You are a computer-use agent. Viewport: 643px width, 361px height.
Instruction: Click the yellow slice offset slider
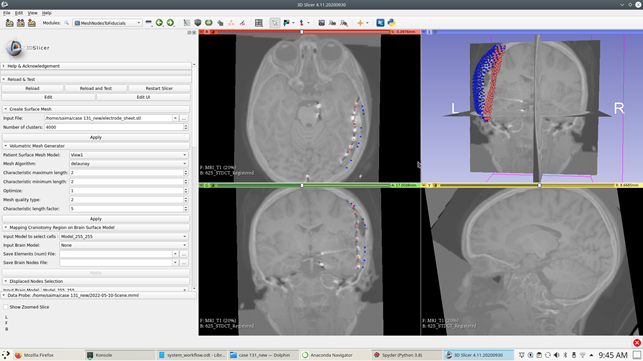[526, 185]
